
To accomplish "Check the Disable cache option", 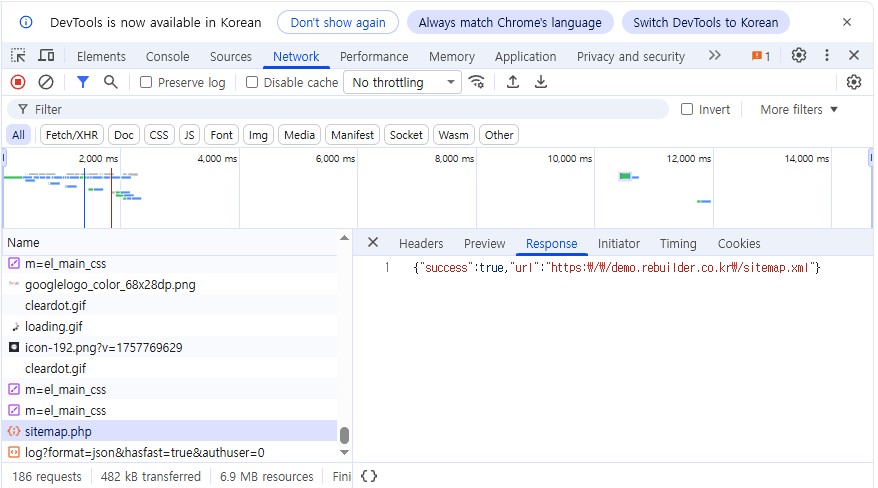I will click(x=252, y=82).
